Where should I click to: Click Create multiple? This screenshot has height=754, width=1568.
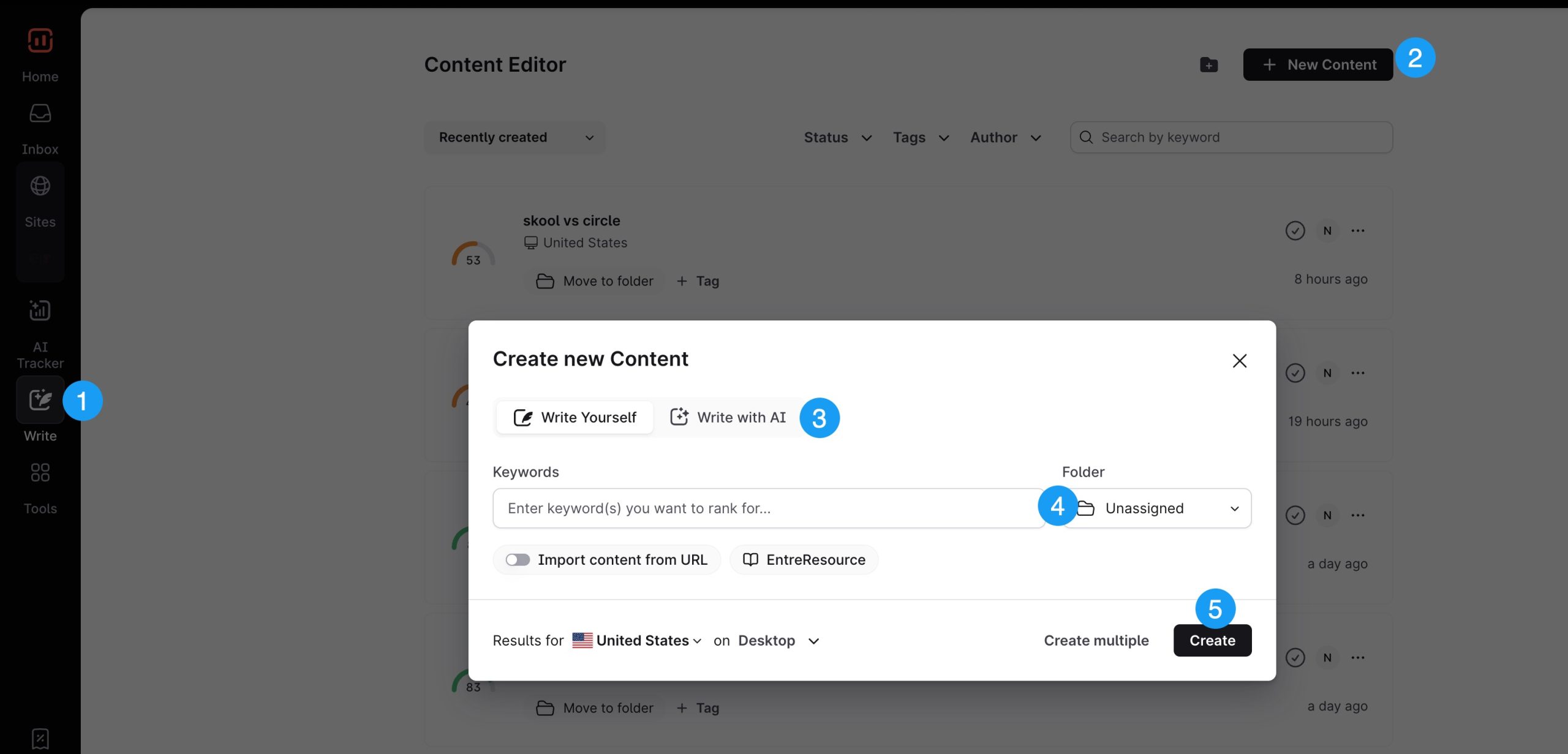1096,640
